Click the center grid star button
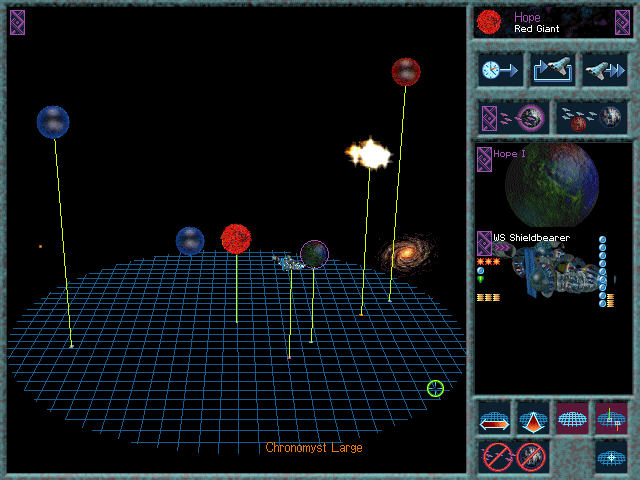The image size is (640, 480). click(x=611, y=458)
